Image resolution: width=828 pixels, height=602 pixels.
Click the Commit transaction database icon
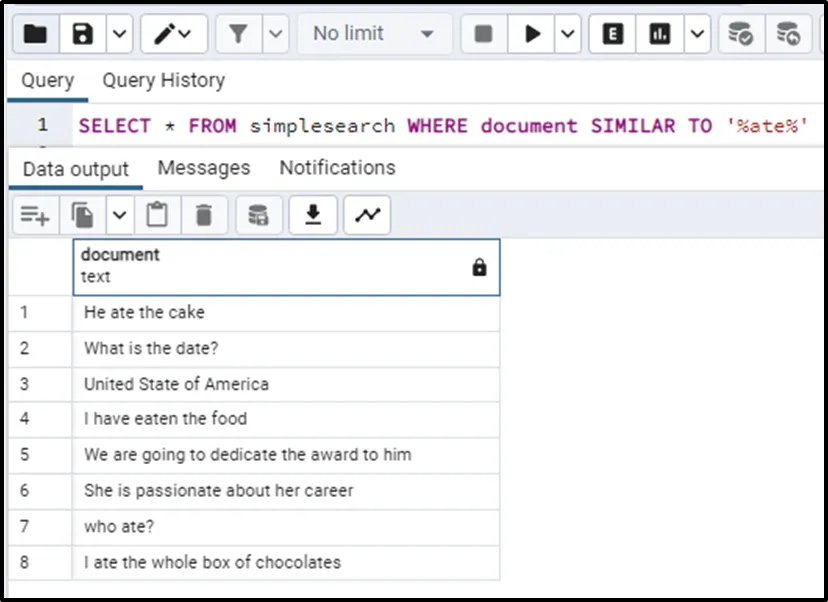[x=741, y=34]
